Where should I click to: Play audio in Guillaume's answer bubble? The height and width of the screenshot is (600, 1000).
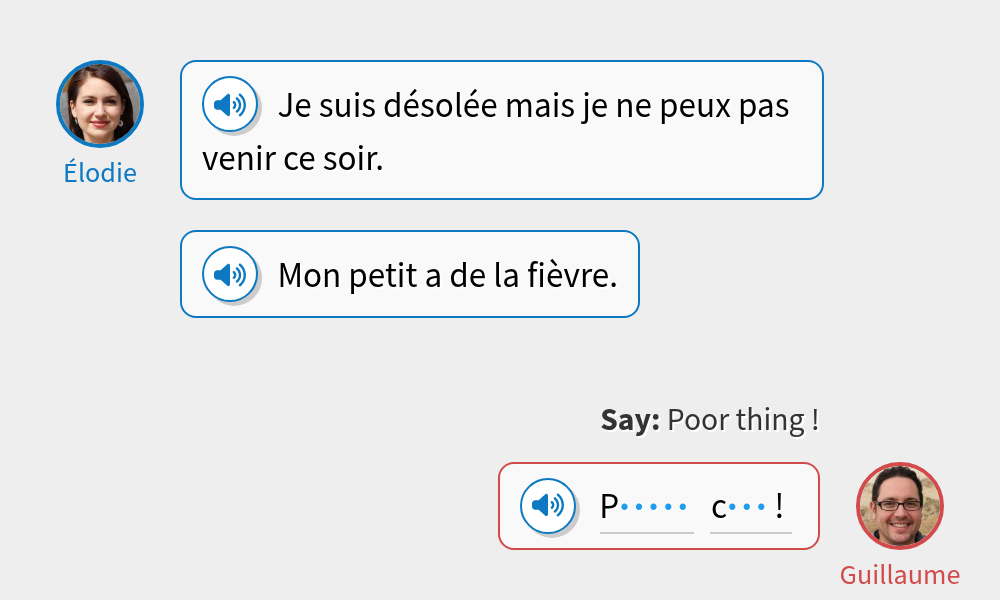coord(548,506)
